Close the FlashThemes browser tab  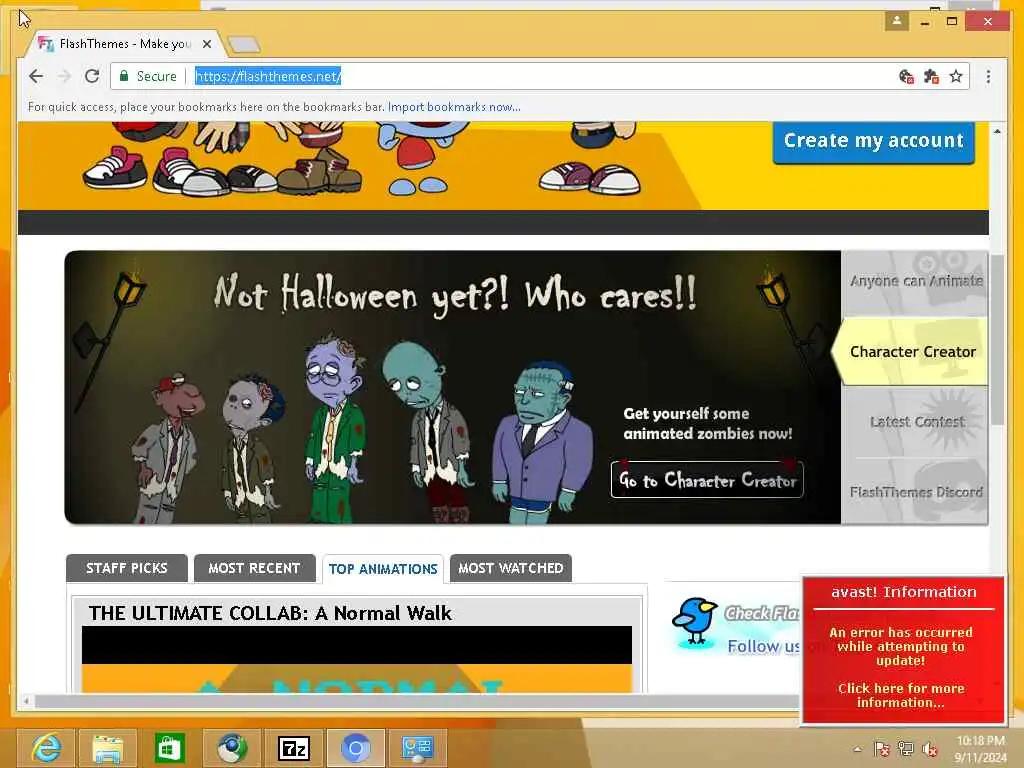point(207,44)
